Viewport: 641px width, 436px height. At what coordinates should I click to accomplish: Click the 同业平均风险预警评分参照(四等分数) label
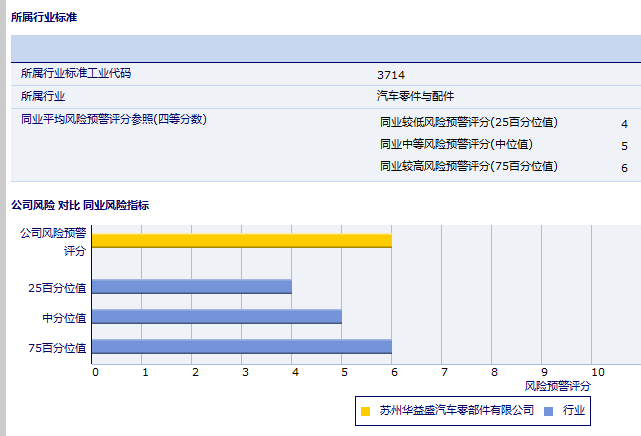click(114, 119)
